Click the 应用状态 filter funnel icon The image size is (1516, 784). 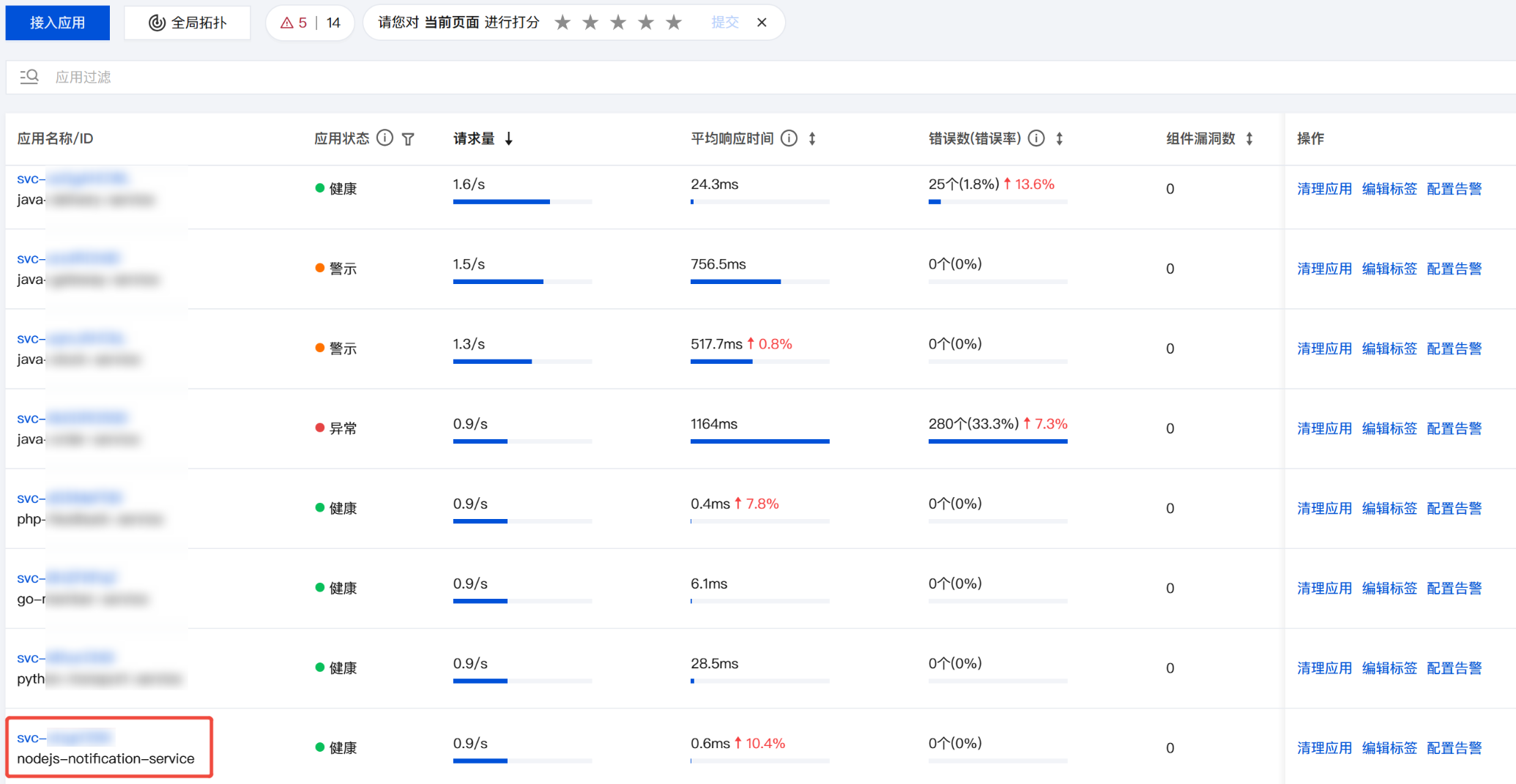coord(409,139)
